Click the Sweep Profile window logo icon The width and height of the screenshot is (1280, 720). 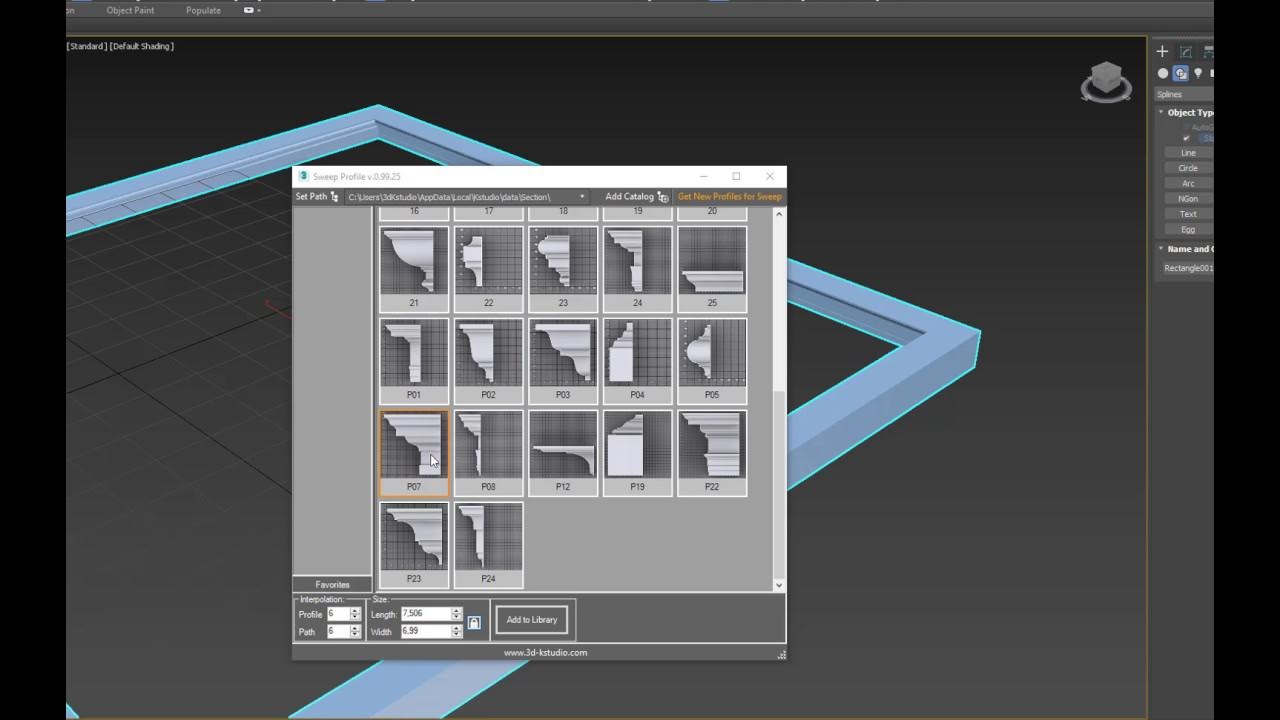pyautogui.click(x=304, y=176)
